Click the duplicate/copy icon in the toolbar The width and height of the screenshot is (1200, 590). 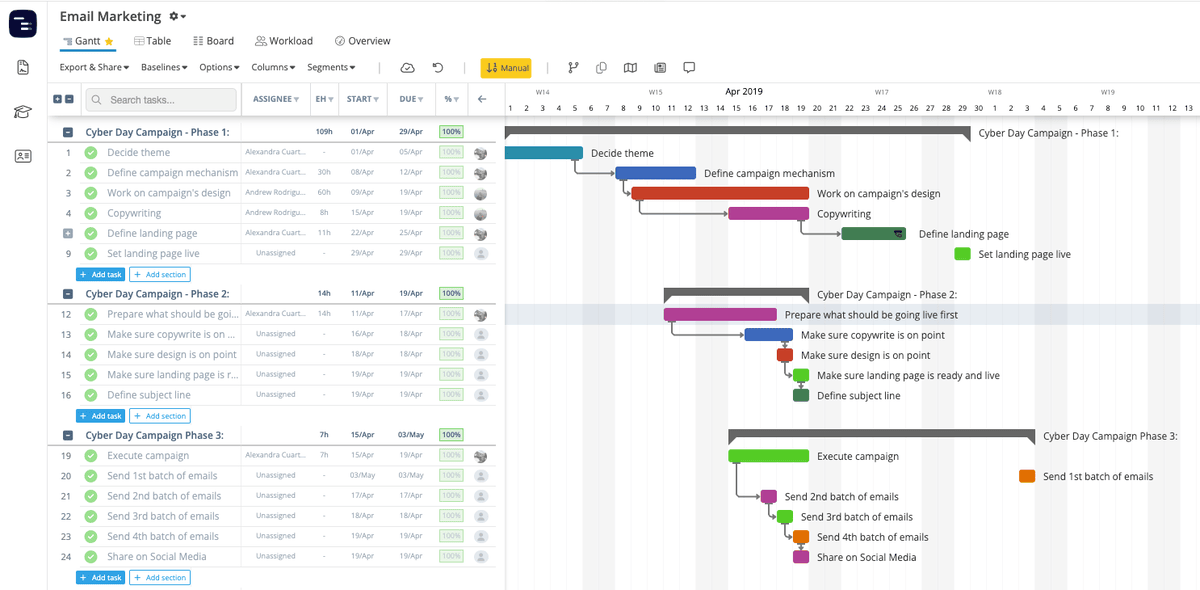[601, 67]
